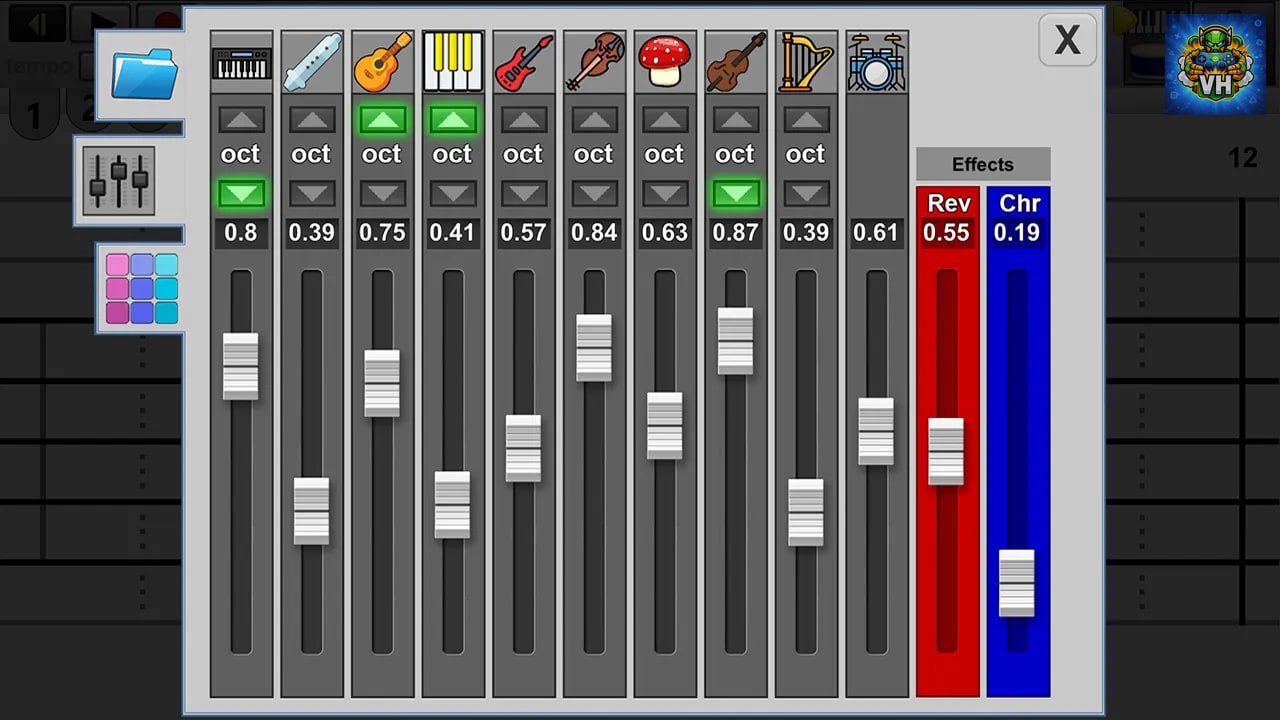This screenshot has height=720, width=1280.
Task: Raise octave on the flute channel
Action: pyautogui.click(x=312, y=120)
